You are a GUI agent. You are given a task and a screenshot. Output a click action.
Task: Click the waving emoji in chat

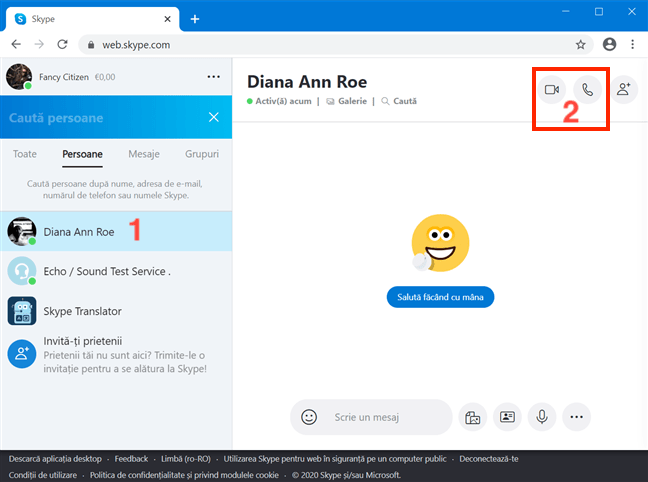[x=440, y=243]
